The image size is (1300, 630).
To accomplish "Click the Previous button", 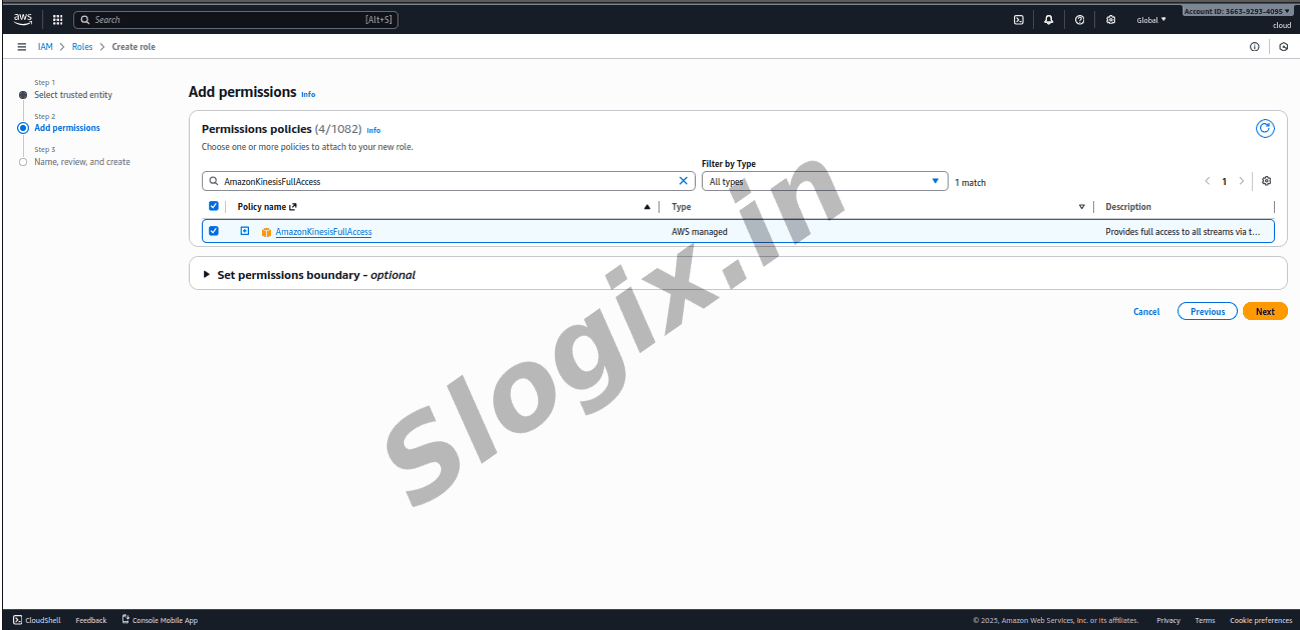I will pyautogui.click(x=1207, y=311).
